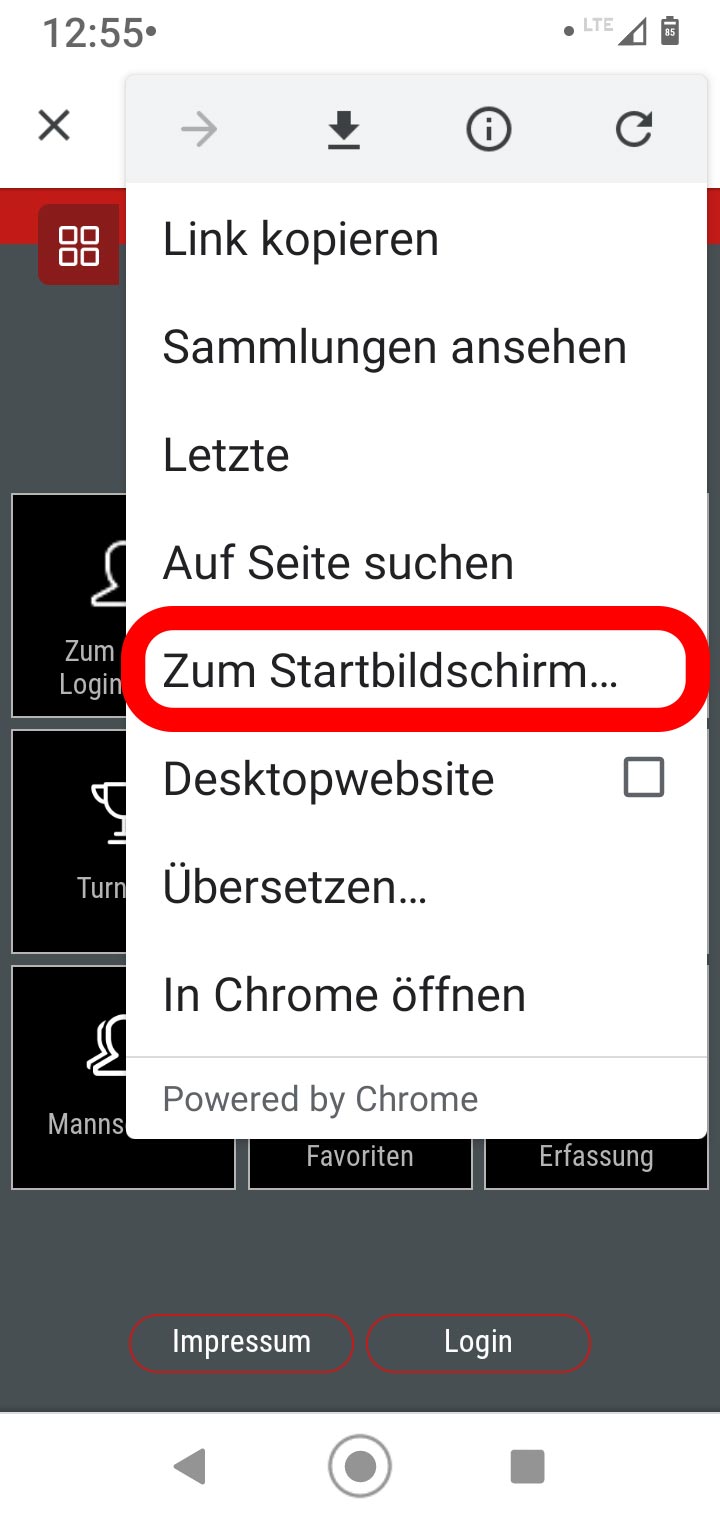Select Auf Seite suchen
The image size is (720, 1520).
[x=416, y=563]
